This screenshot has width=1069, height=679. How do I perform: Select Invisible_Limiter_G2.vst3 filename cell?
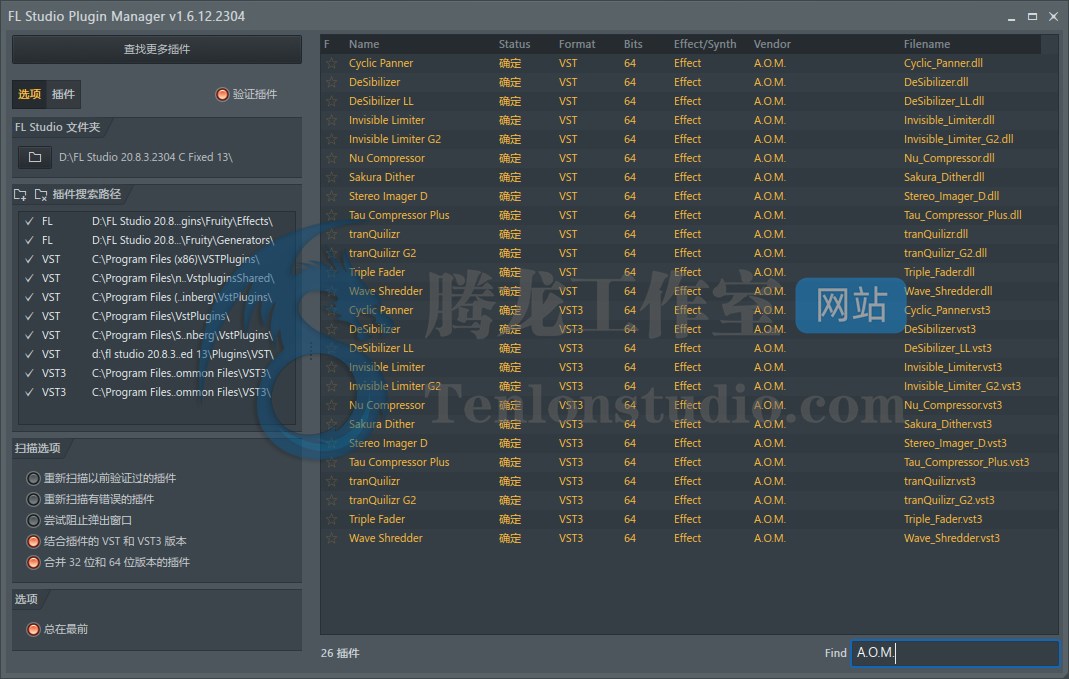click(962, 387)
